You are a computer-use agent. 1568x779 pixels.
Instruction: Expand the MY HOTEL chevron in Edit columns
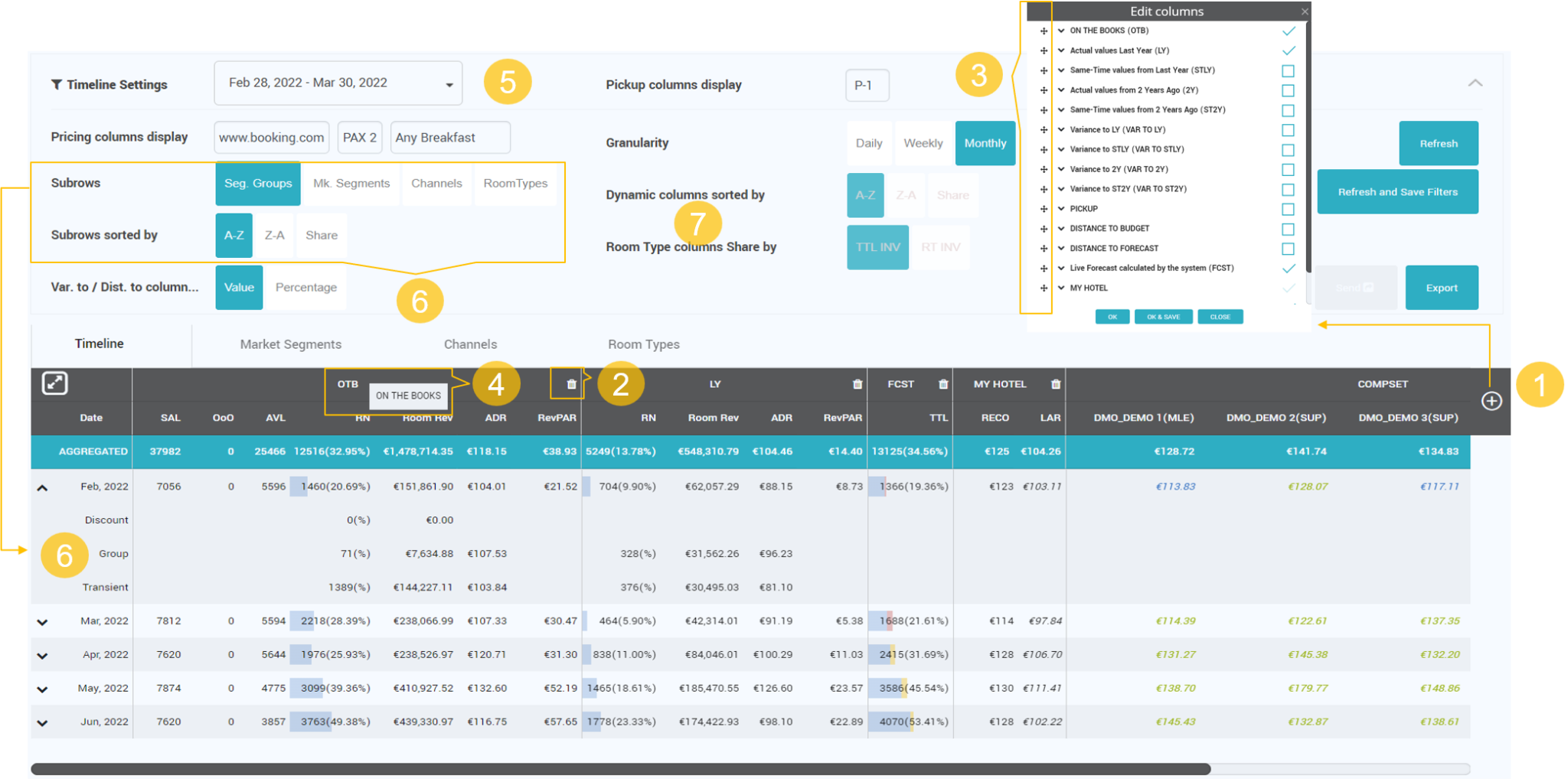coord(1061,288)
